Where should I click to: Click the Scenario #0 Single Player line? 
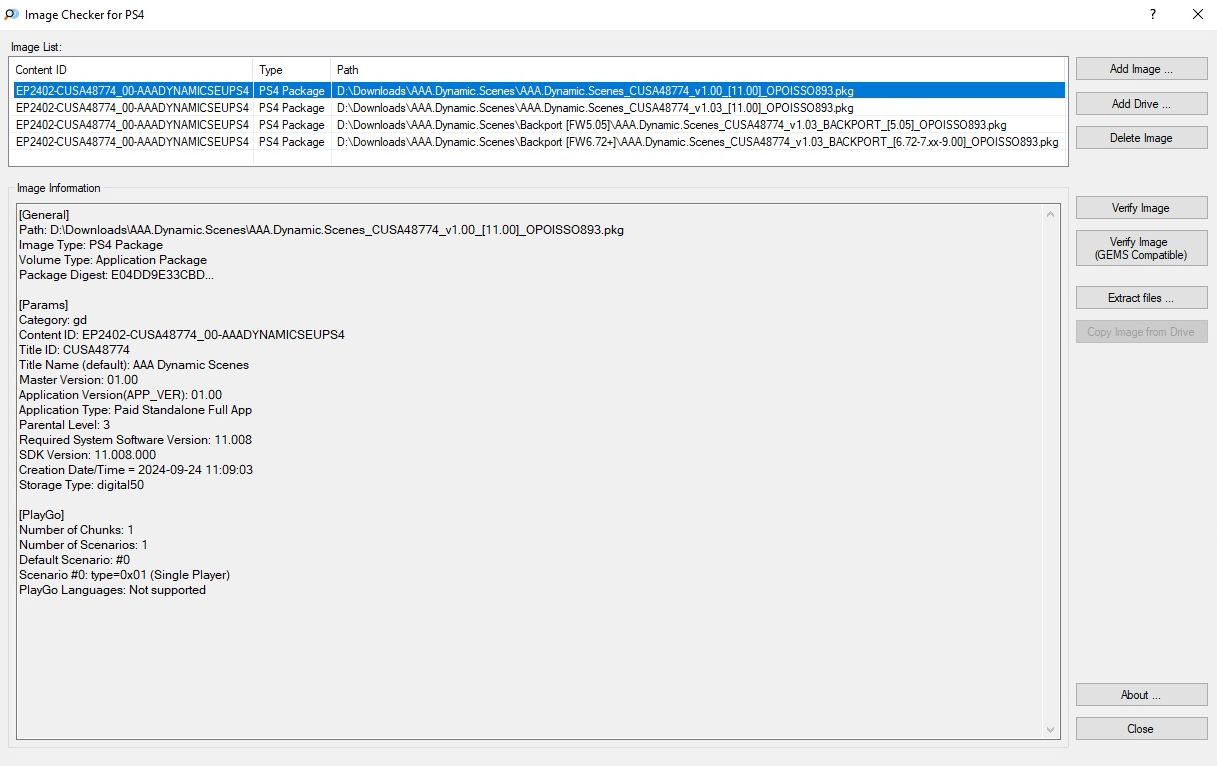[124, 575]
